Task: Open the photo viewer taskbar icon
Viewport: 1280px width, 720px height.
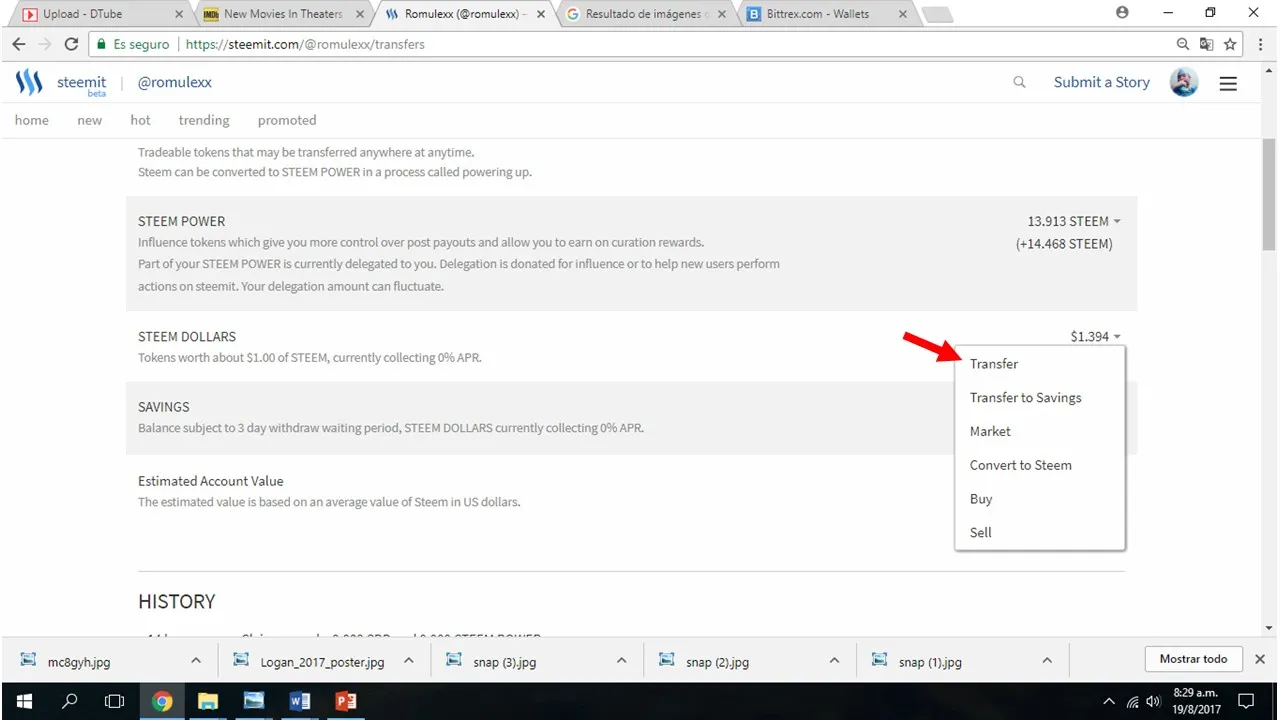Action: pyautogui.click(x=254, y=701)
